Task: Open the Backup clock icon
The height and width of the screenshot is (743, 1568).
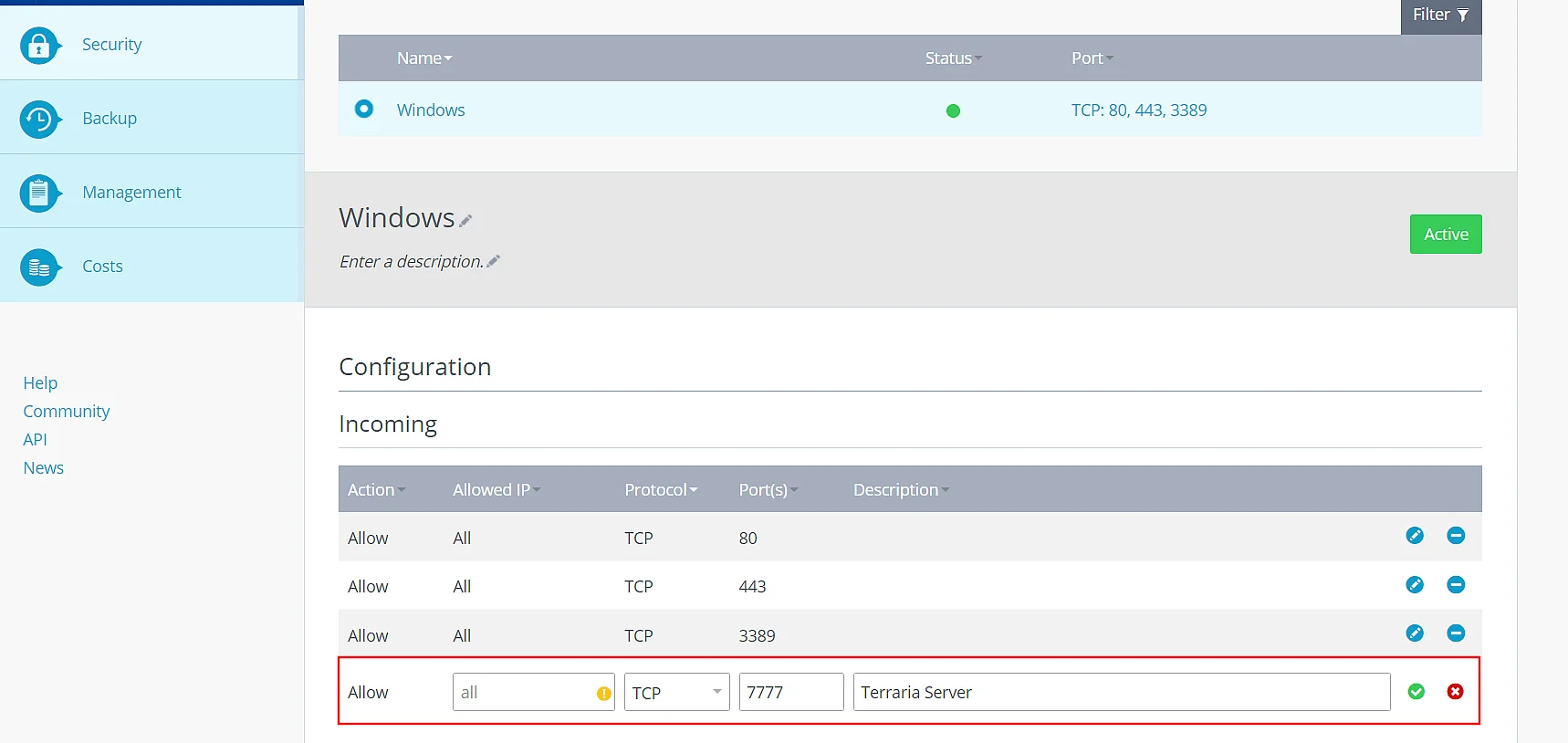Action: click(x=39, y=120)
